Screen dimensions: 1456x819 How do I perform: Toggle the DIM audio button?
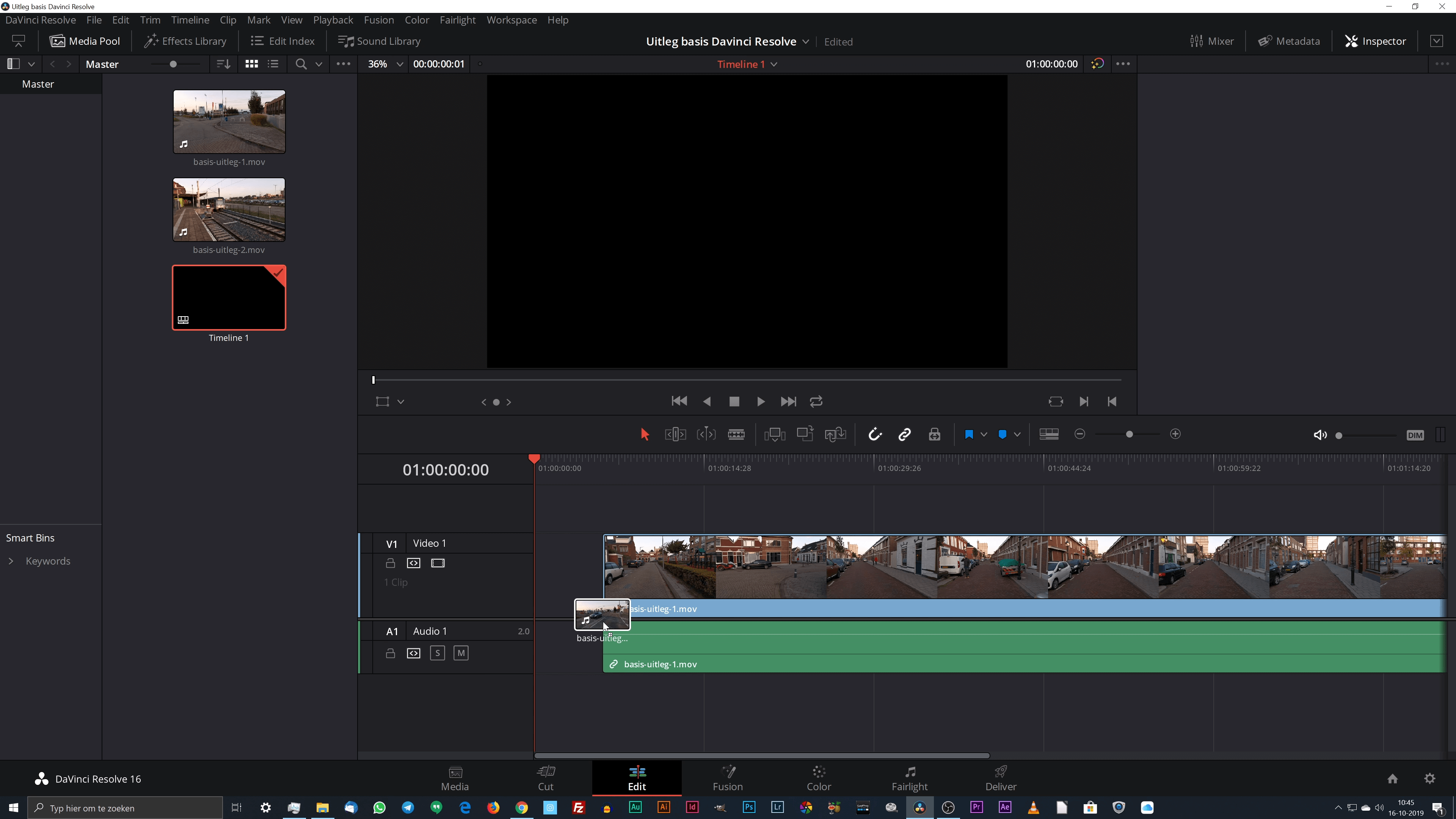click(x=1415, y=435)
